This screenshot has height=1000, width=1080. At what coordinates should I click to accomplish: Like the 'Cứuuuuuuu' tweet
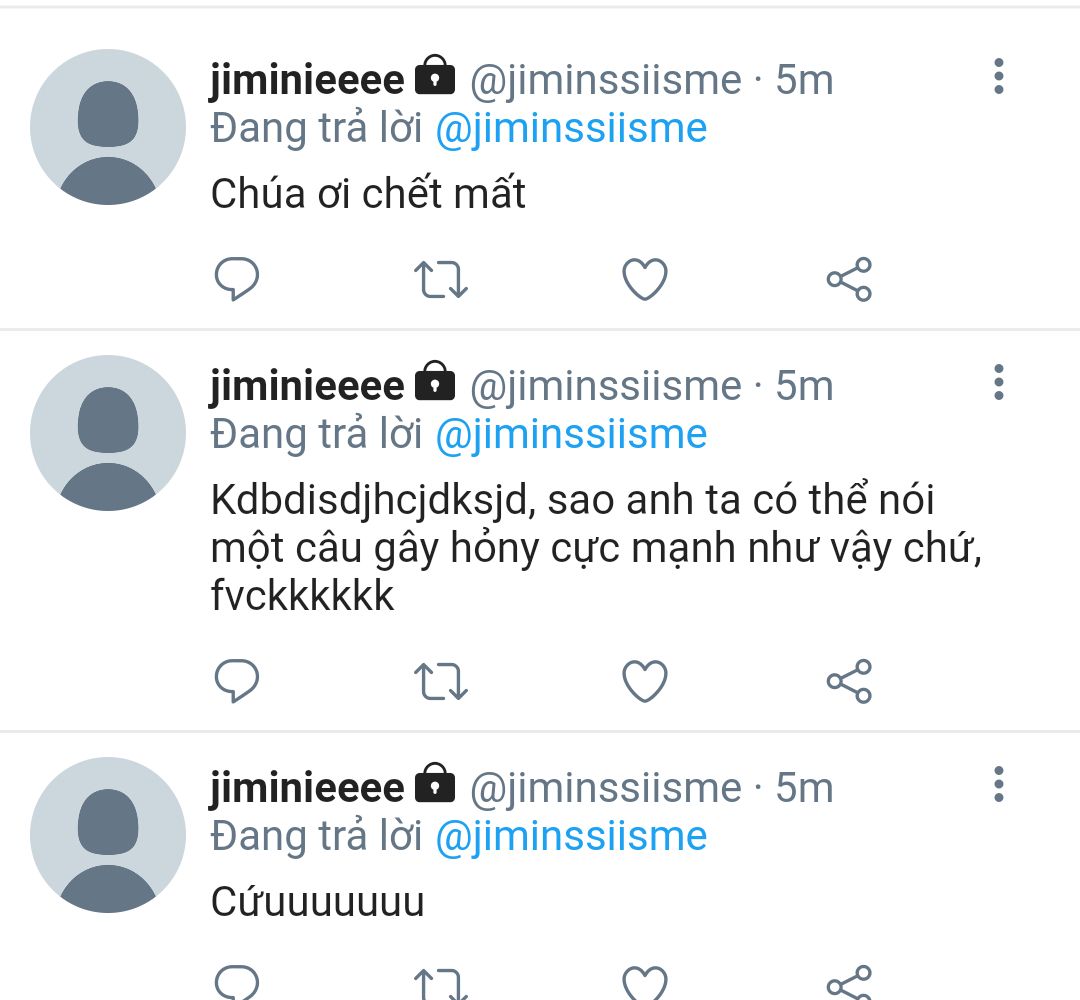pyautogui.click(x=645, y=983)
